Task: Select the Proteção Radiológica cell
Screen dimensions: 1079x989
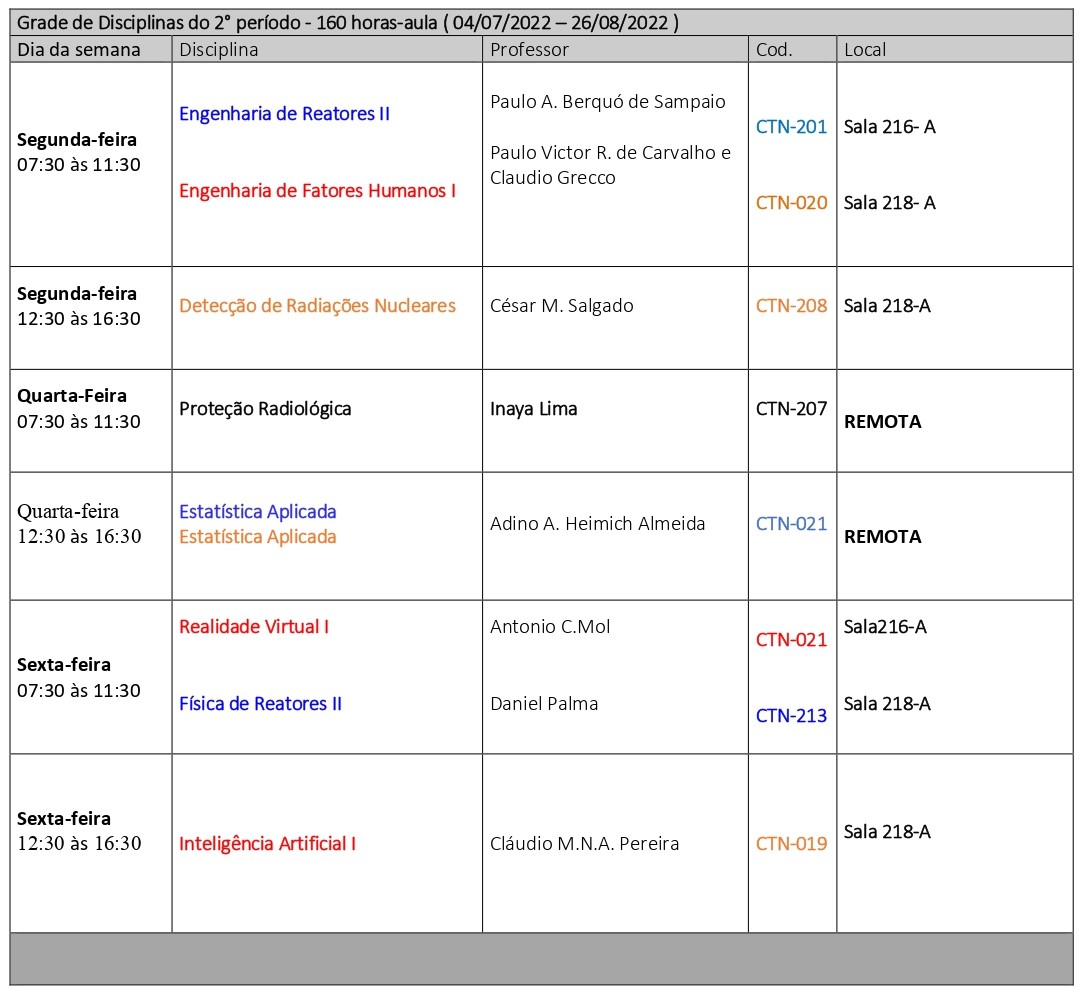Action: click(265, 408)
